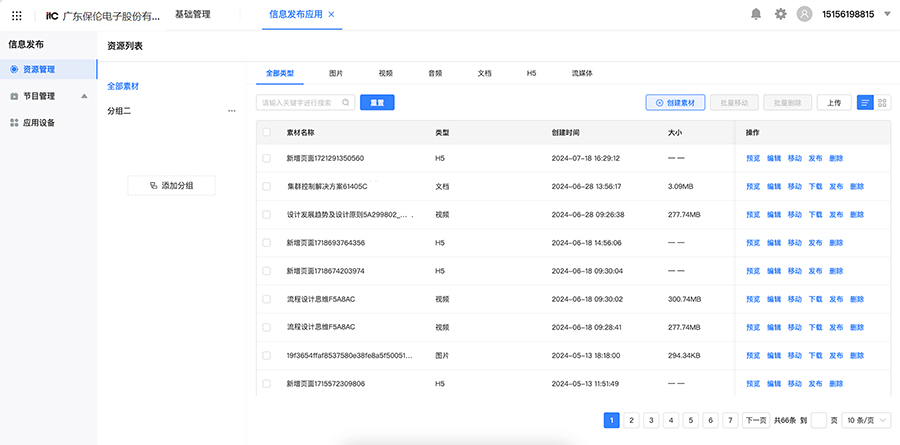Go to page 3
Screen dimensions: 900x445
(x=650, y=420)
